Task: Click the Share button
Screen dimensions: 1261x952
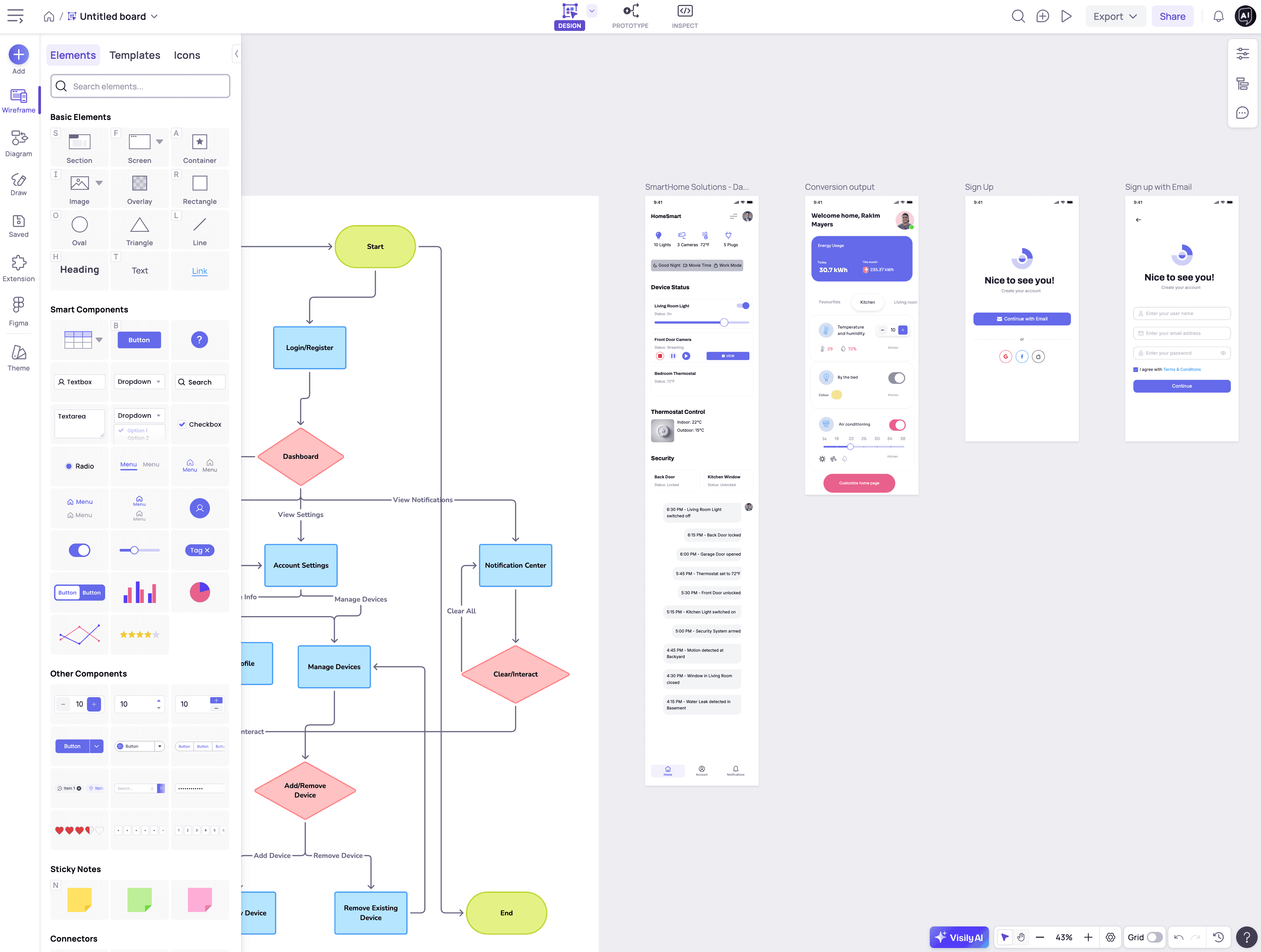Action: pos(1172,16)
